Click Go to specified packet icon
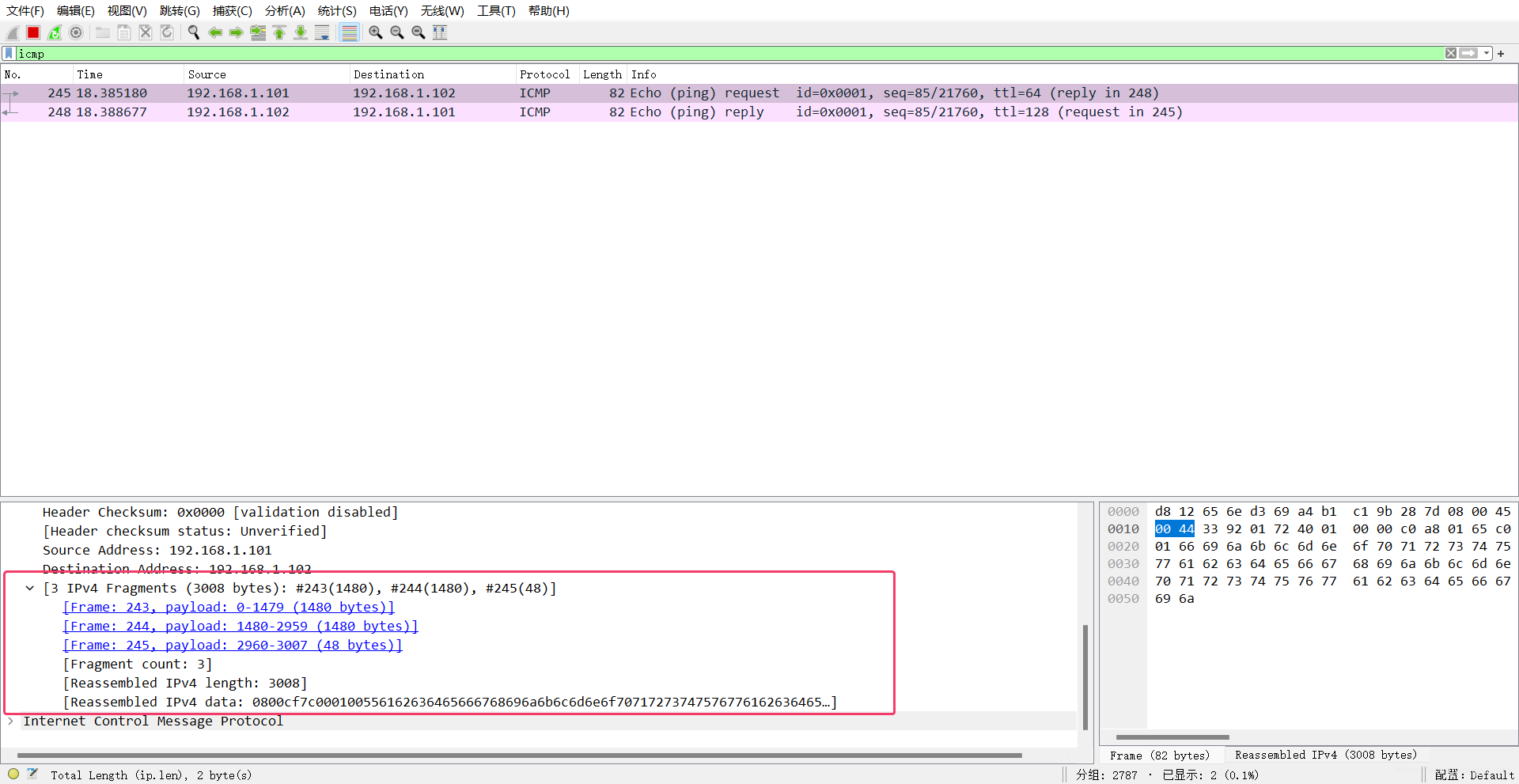This screenshot has height=784, width=1519. [258, 32]
